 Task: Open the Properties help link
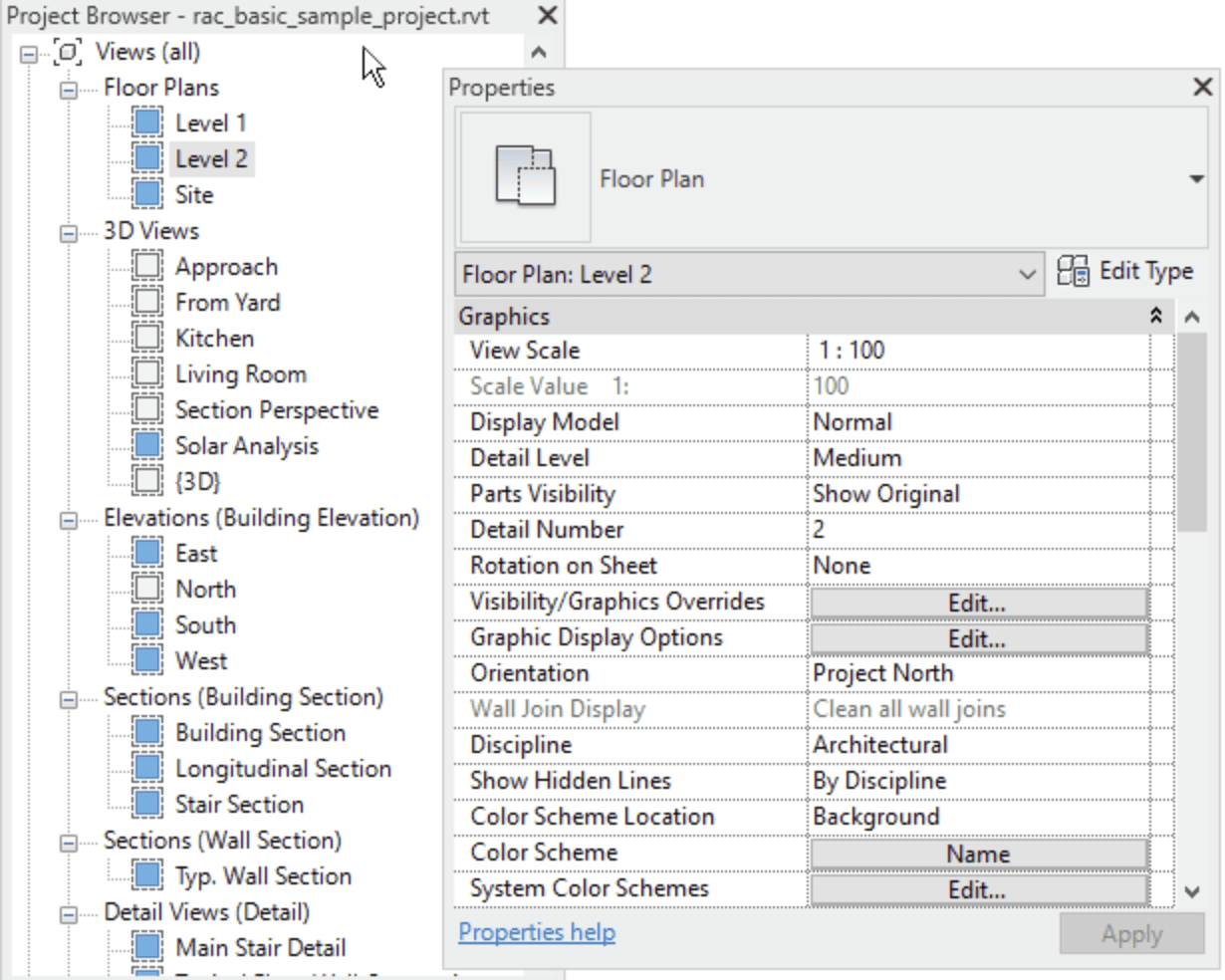537,932
